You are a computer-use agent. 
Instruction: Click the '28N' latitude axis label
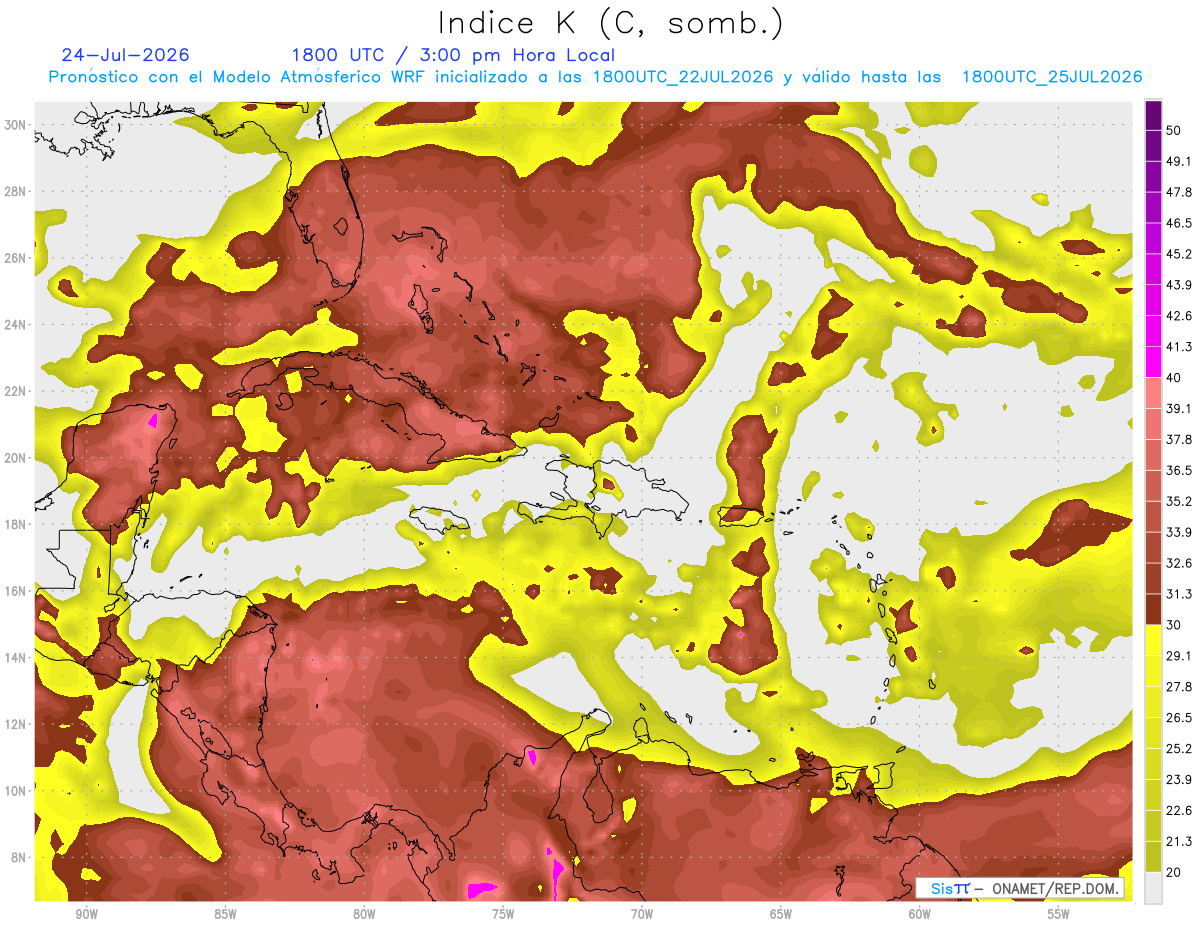coord(15,191)
